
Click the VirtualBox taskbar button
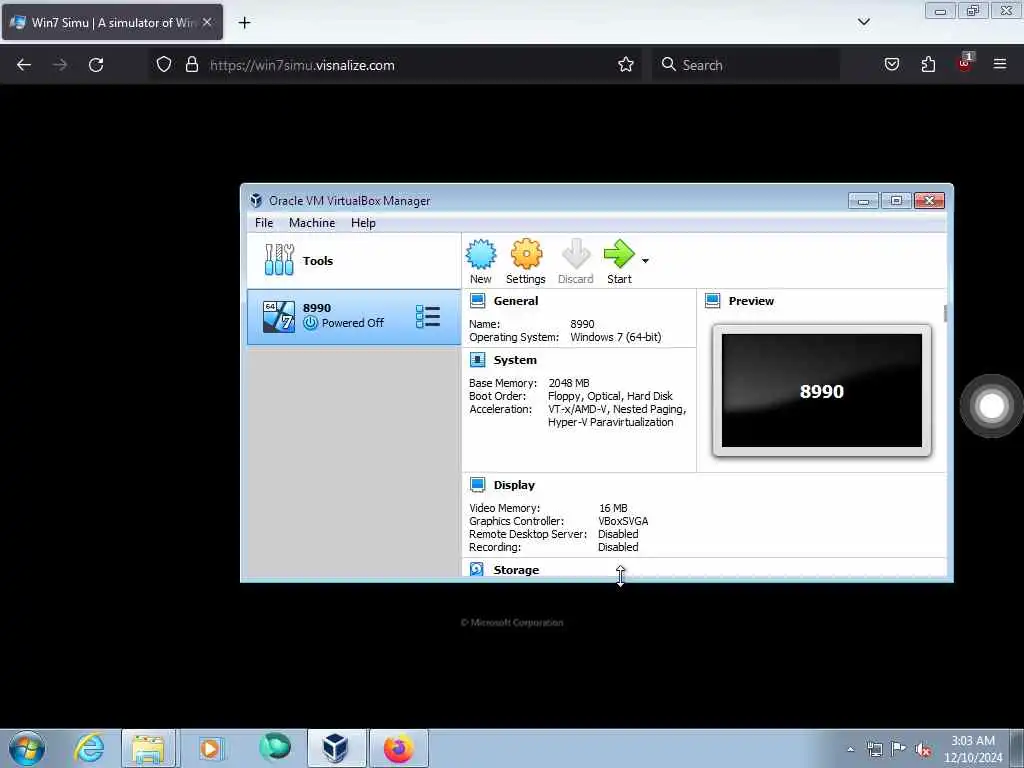336,748
